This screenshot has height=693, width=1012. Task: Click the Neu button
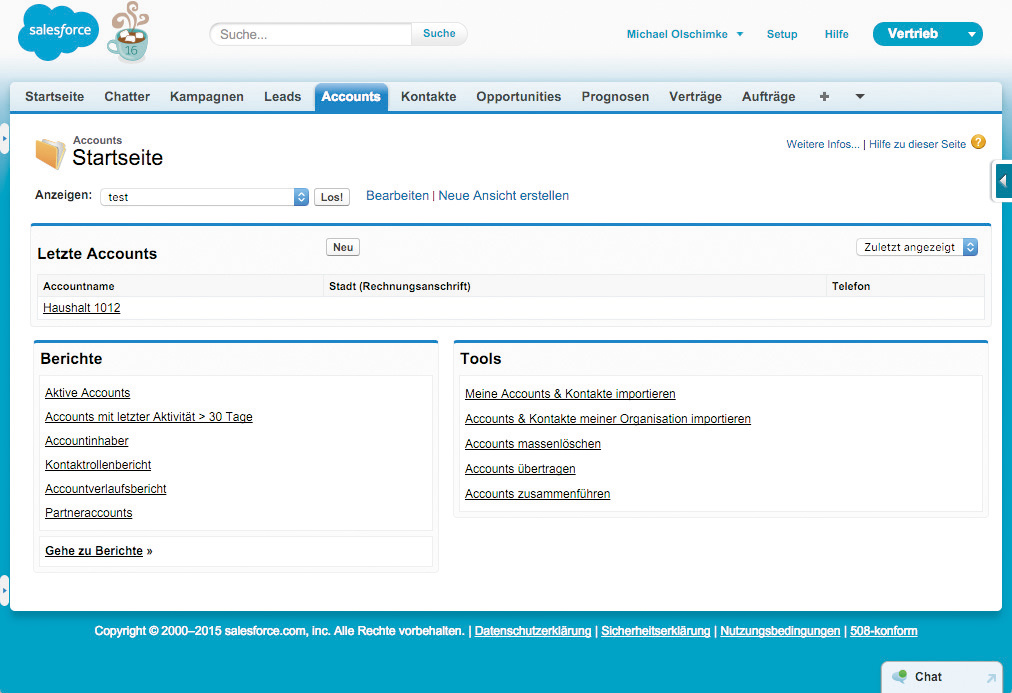point(343,247)
